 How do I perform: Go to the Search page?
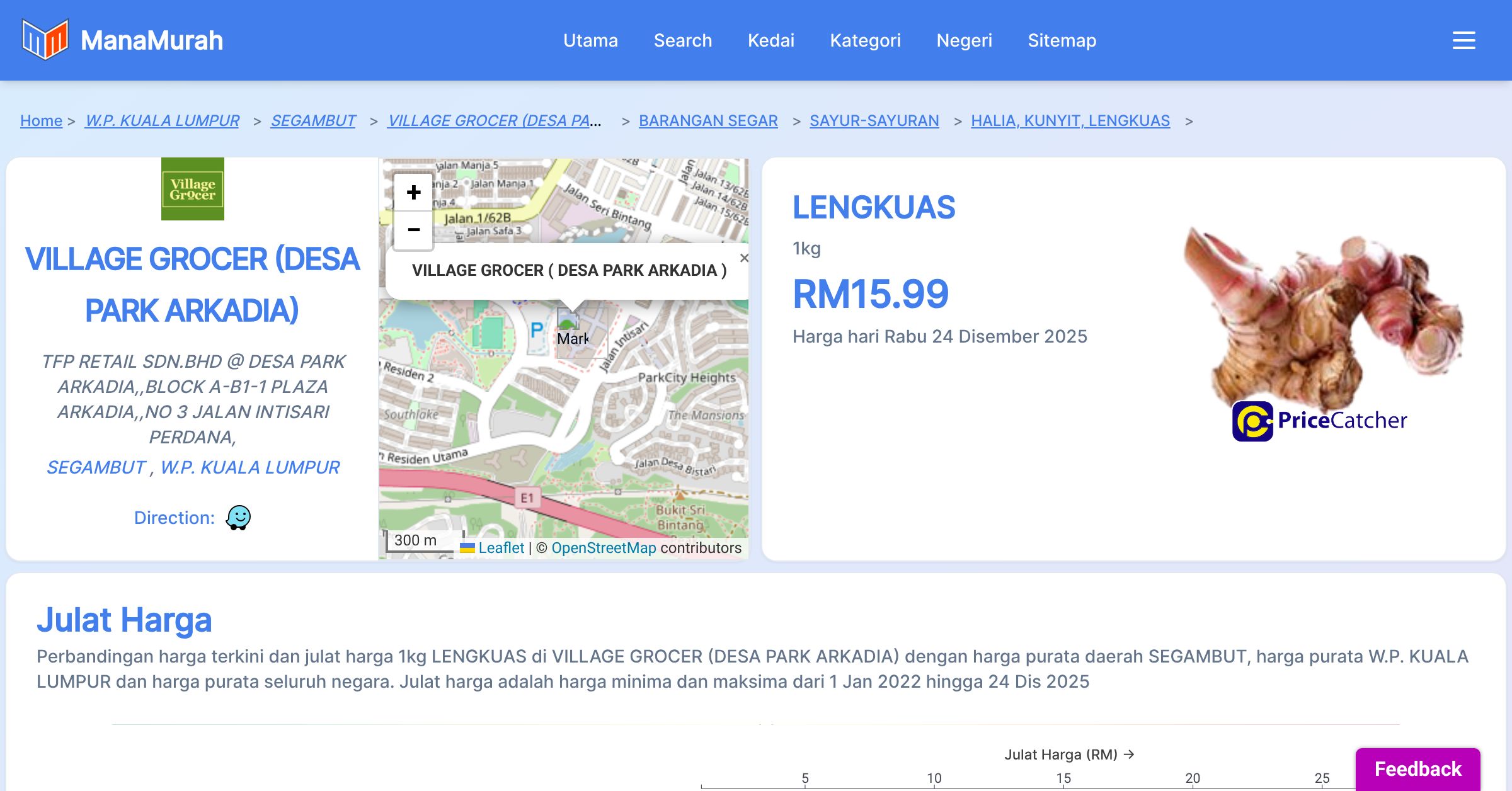pyautogui.click(x=682, y=40)
